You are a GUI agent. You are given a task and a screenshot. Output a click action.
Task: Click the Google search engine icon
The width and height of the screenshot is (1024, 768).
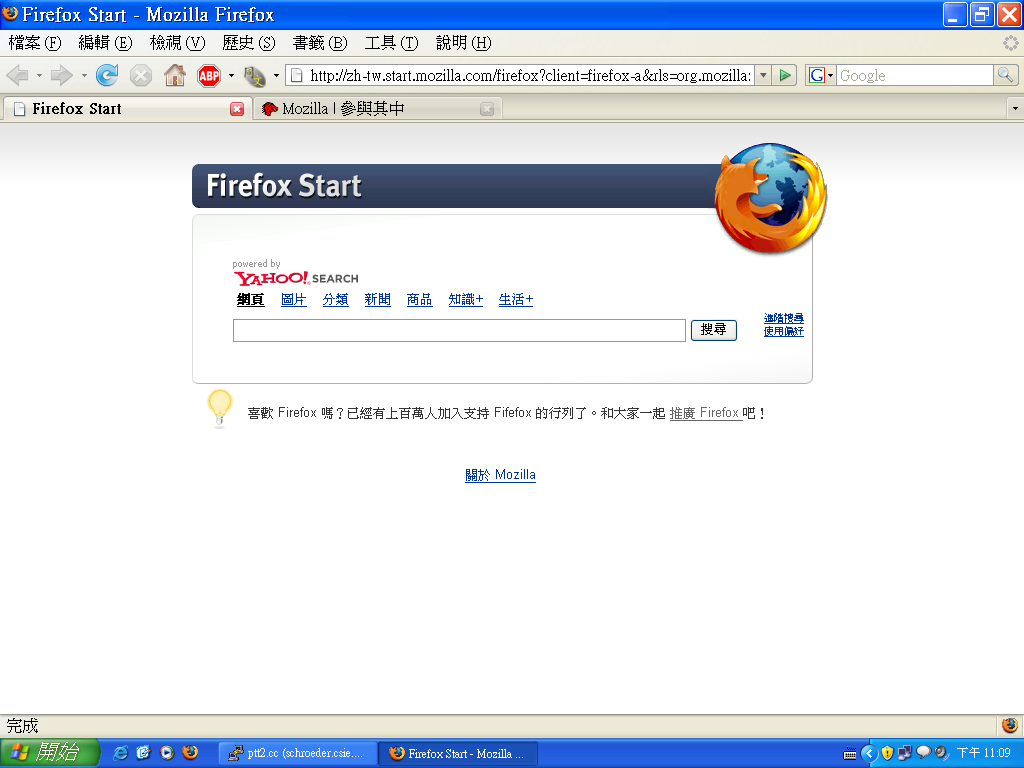click(x=816, y=76)
